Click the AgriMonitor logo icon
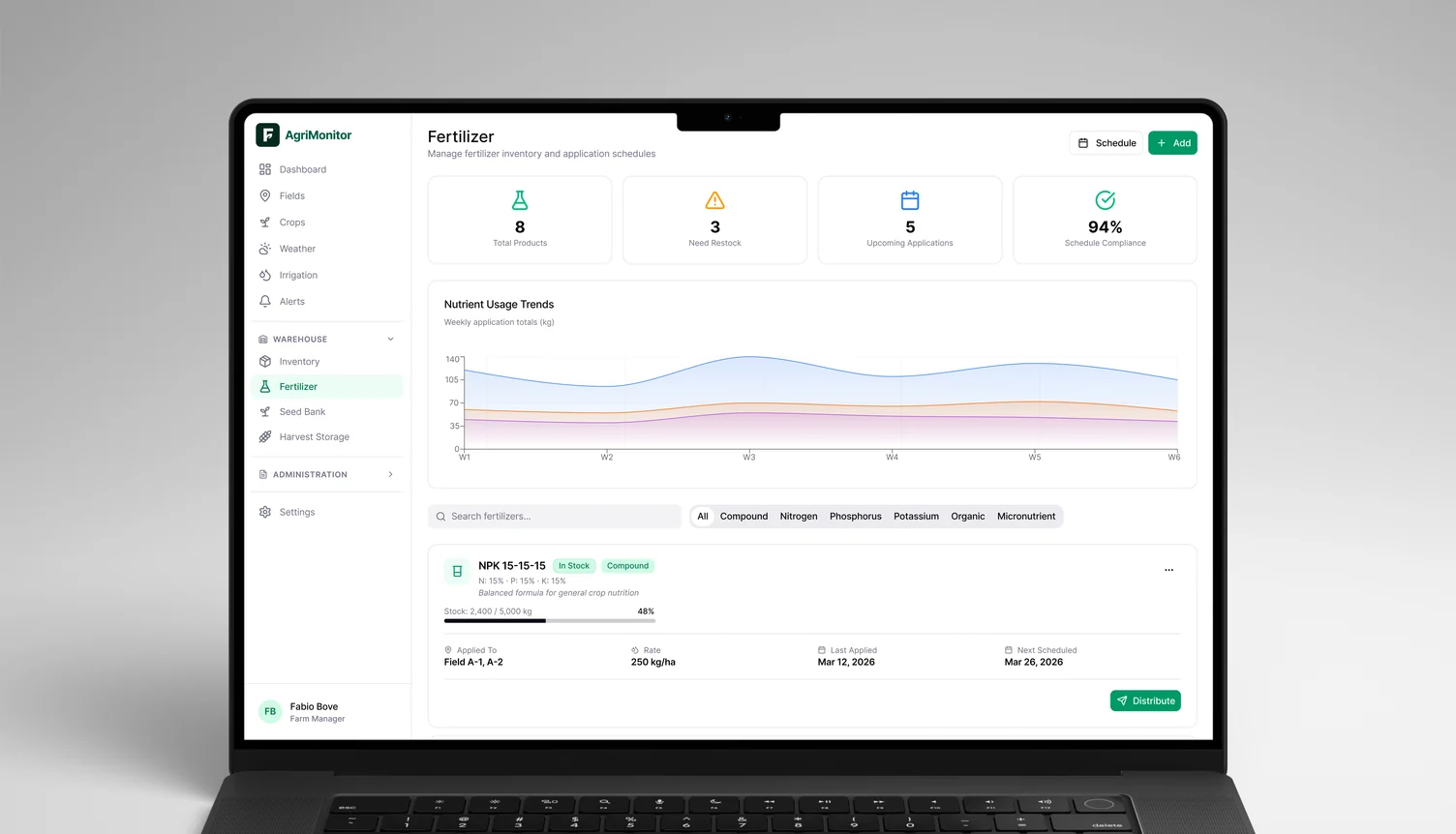 pyautogui.click(x=267, y=135)
